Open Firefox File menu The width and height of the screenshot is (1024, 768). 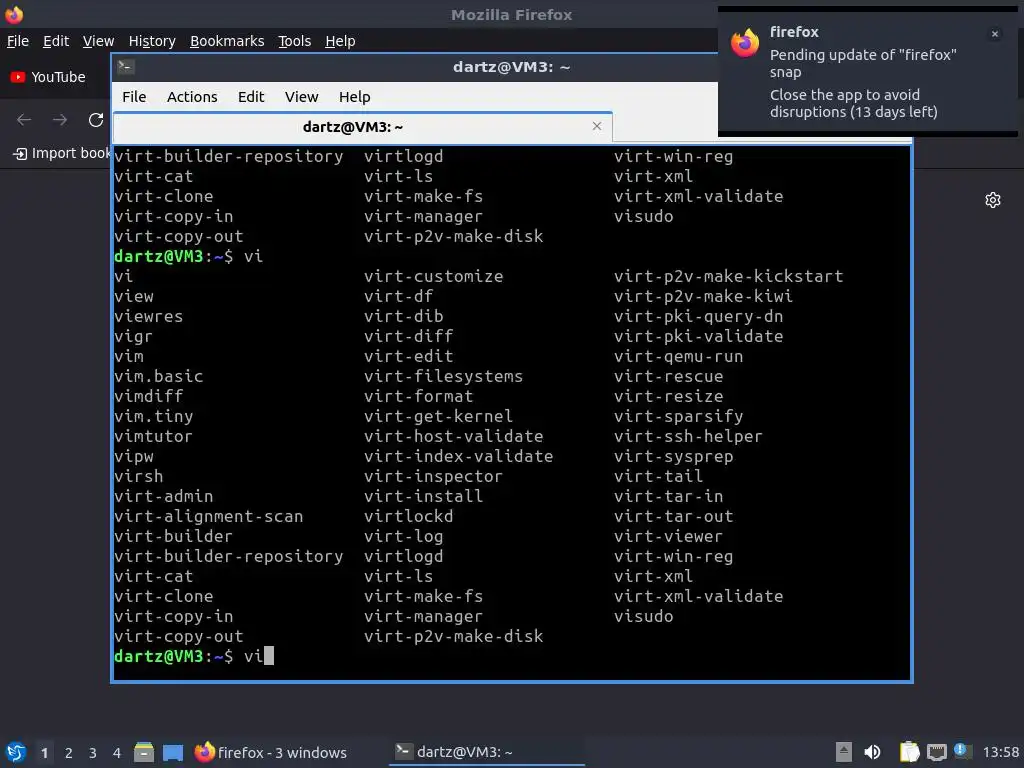[x=18, y=41]
